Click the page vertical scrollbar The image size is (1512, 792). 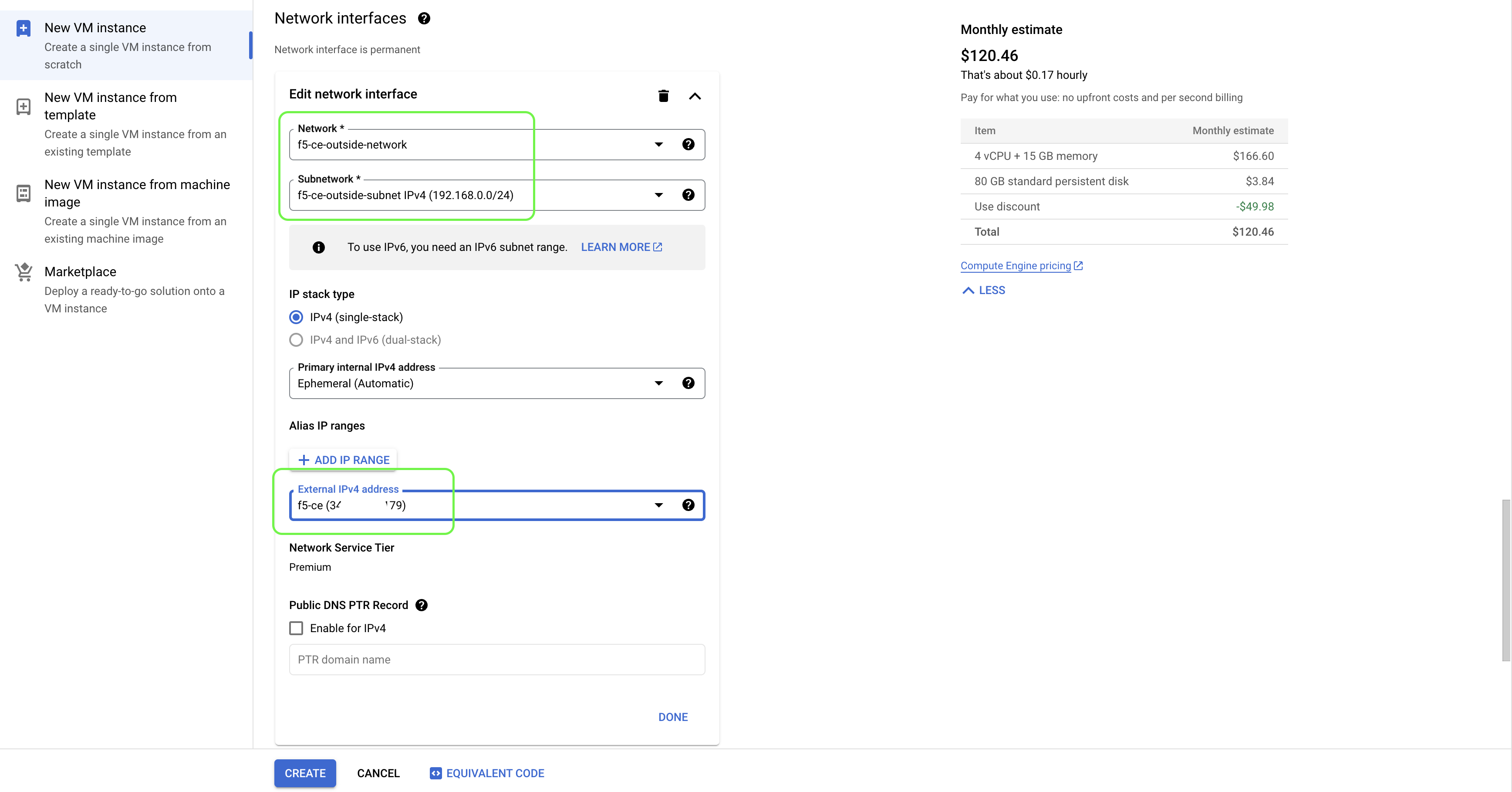[x=1505, y=579]
